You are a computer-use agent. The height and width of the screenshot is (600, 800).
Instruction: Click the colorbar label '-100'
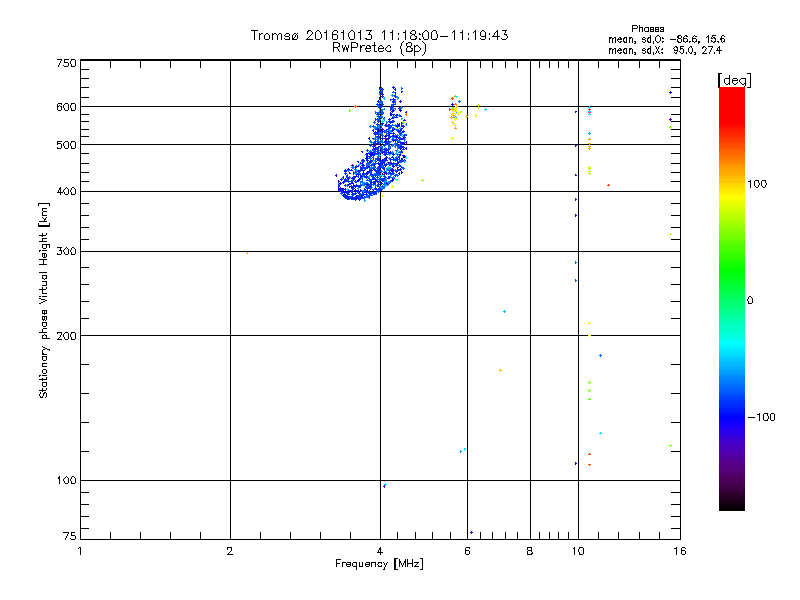click(762, 417)
